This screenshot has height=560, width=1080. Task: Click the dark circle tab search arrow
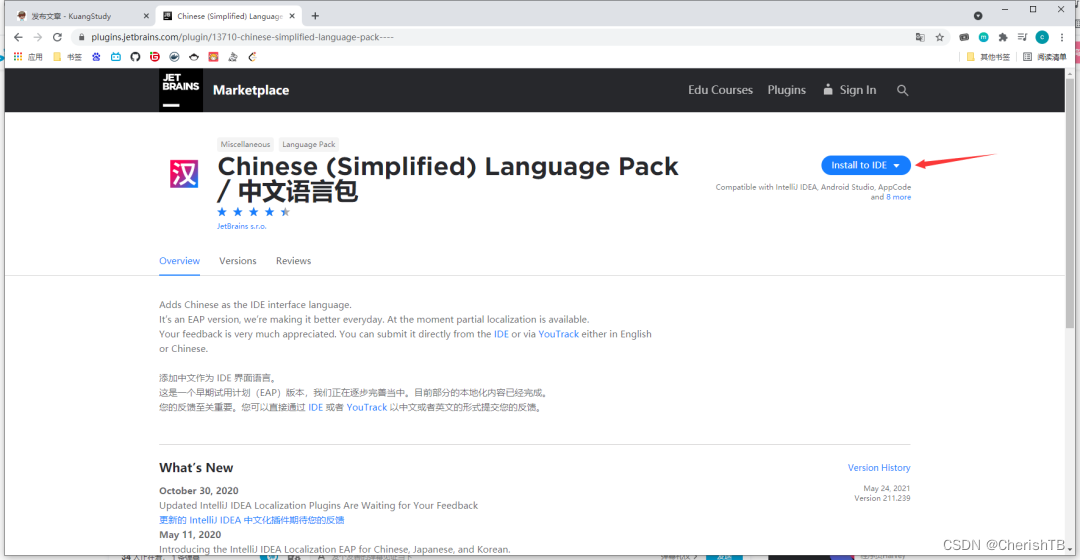(978, 16)
